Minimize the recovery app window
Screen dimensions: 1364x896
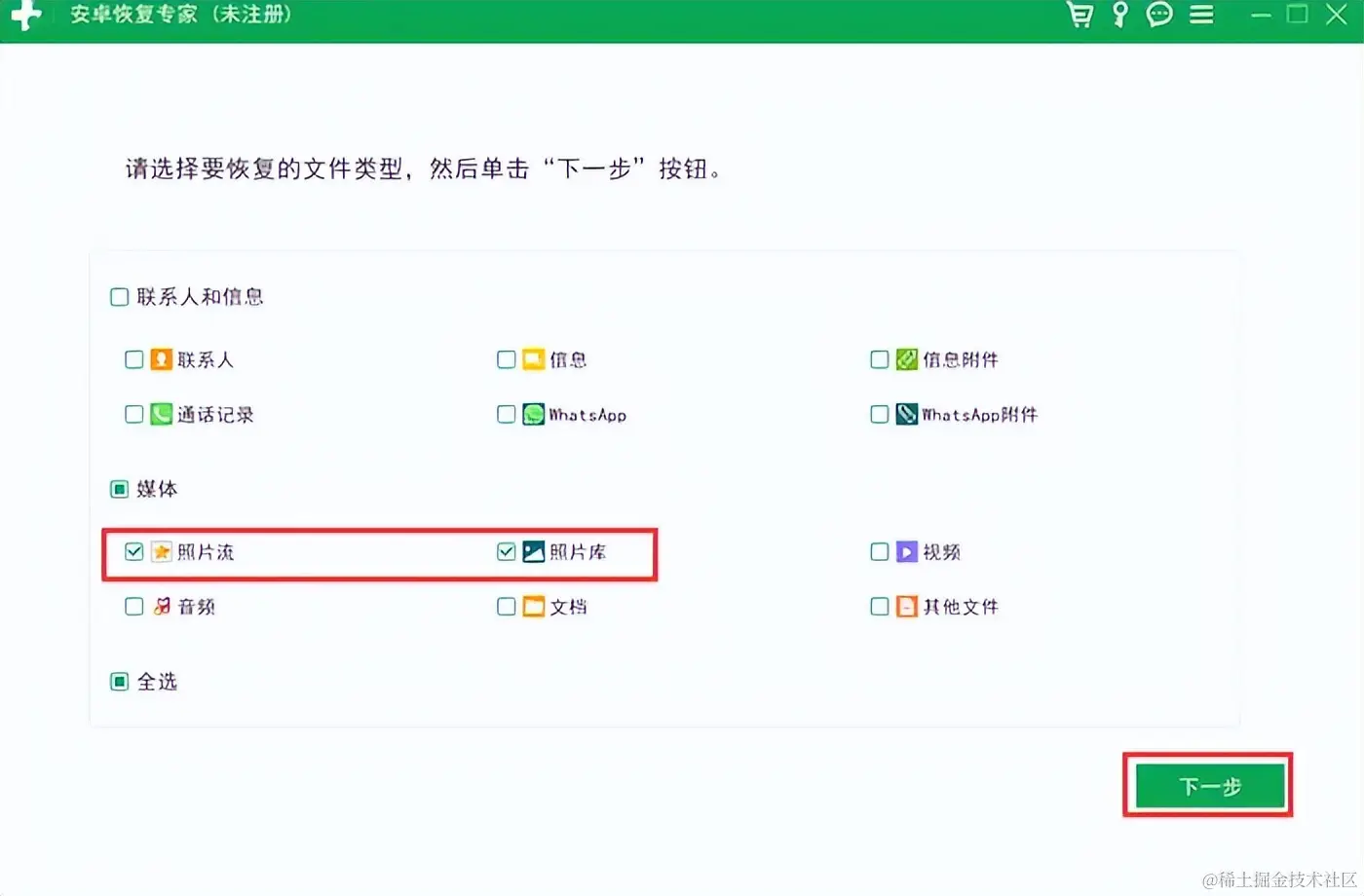pos(1261,15)
